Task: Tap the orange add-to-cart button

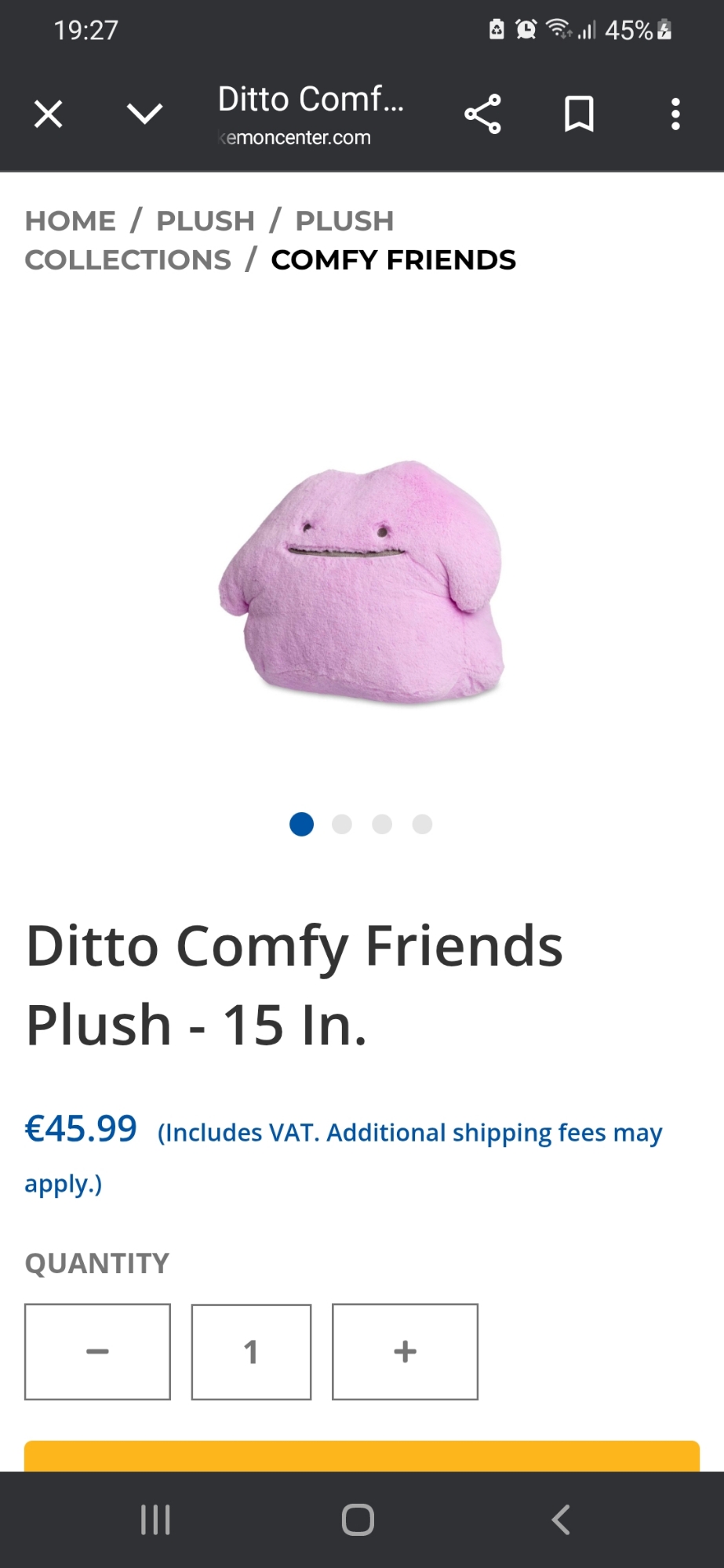Action: pos(362,1456)
